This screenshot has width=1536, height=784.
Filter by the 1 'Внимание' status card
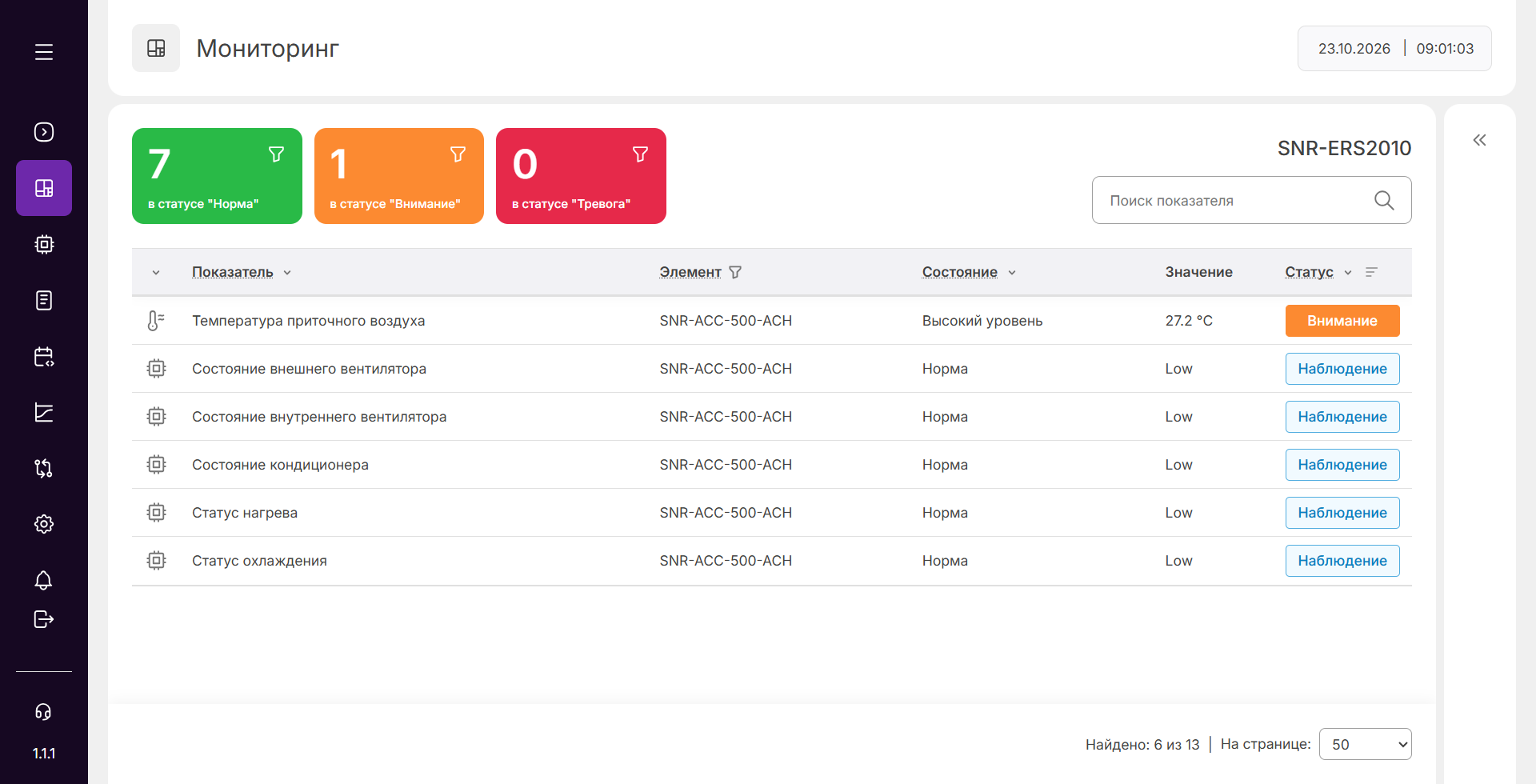click(399, 176)
